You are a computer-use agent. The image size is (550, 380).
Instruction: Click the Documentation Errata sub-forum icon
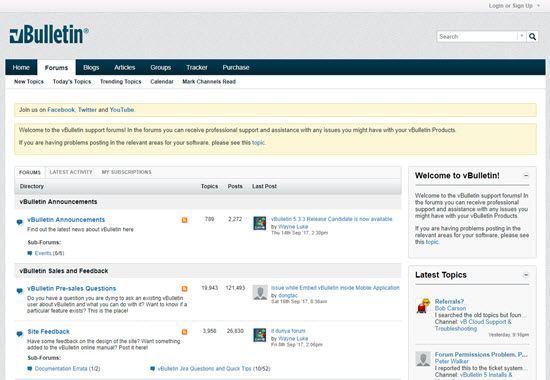click(x=30, y=369)
